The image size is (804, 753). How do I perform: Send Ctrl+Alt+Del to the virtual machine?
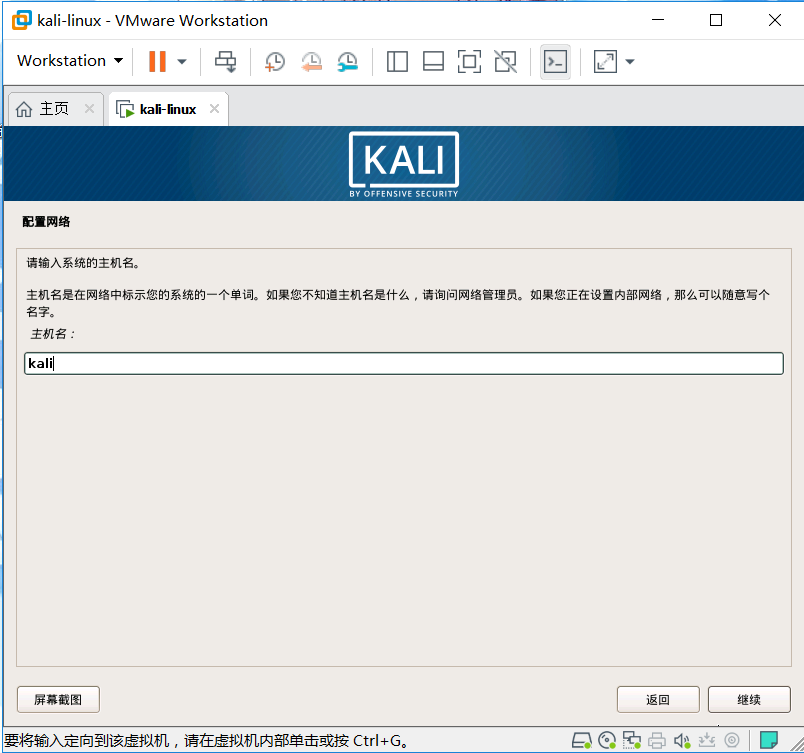tap(225, 62)
